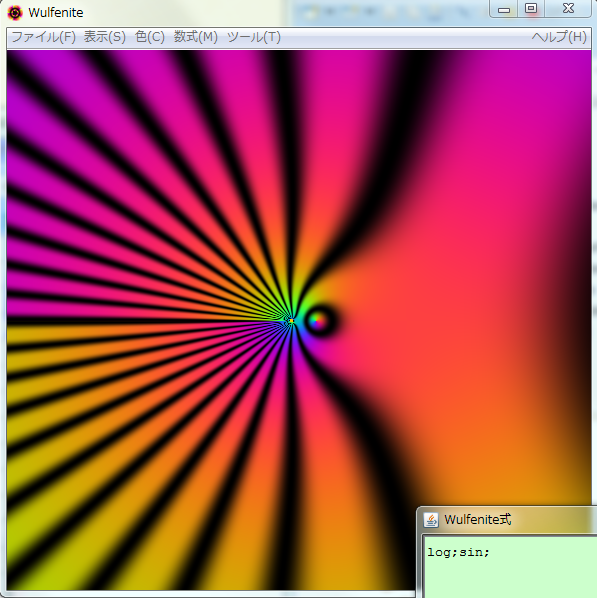Screen dimensions: 597x598
Task: Open the 色(C) color menu
Action: coord(150,37)
